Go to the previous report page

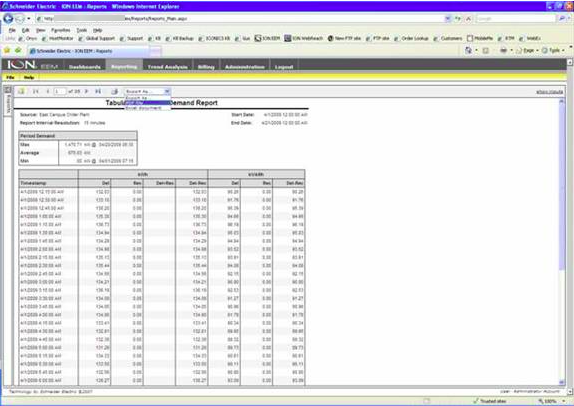[47, 91]
